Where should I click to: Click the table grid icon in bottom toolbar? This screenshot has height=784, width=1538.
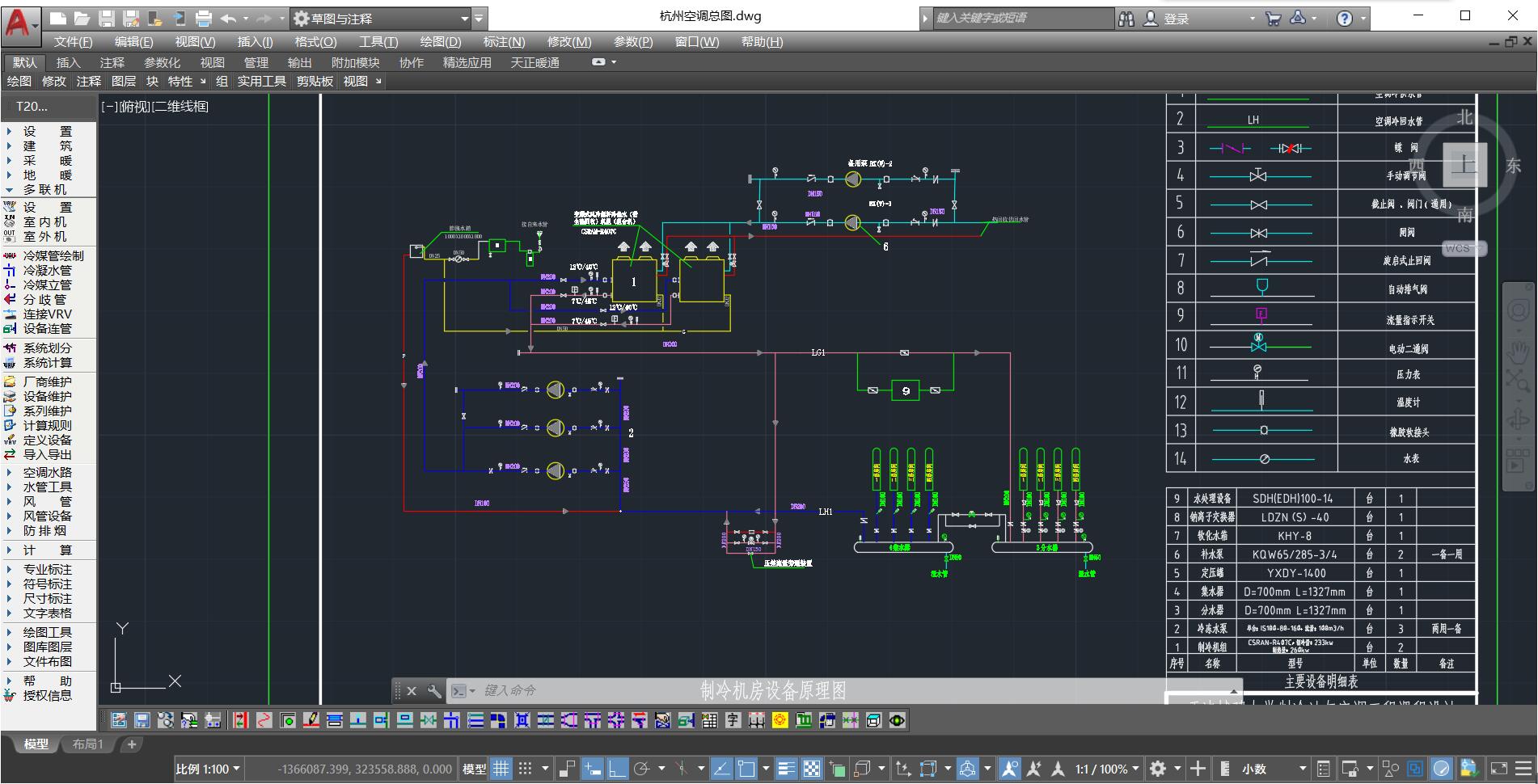709,720
